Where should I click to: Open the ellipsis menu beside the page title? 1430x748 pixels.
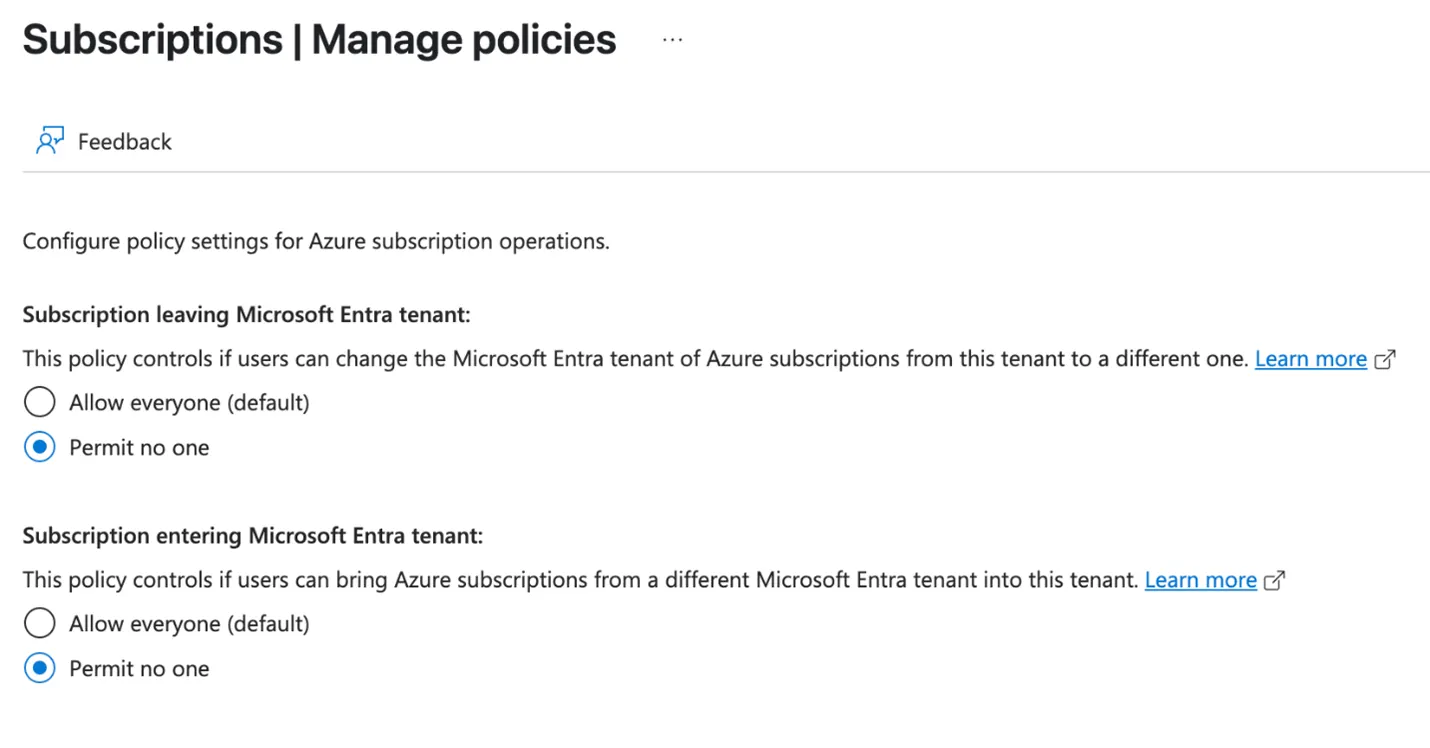tap(672, 40)
